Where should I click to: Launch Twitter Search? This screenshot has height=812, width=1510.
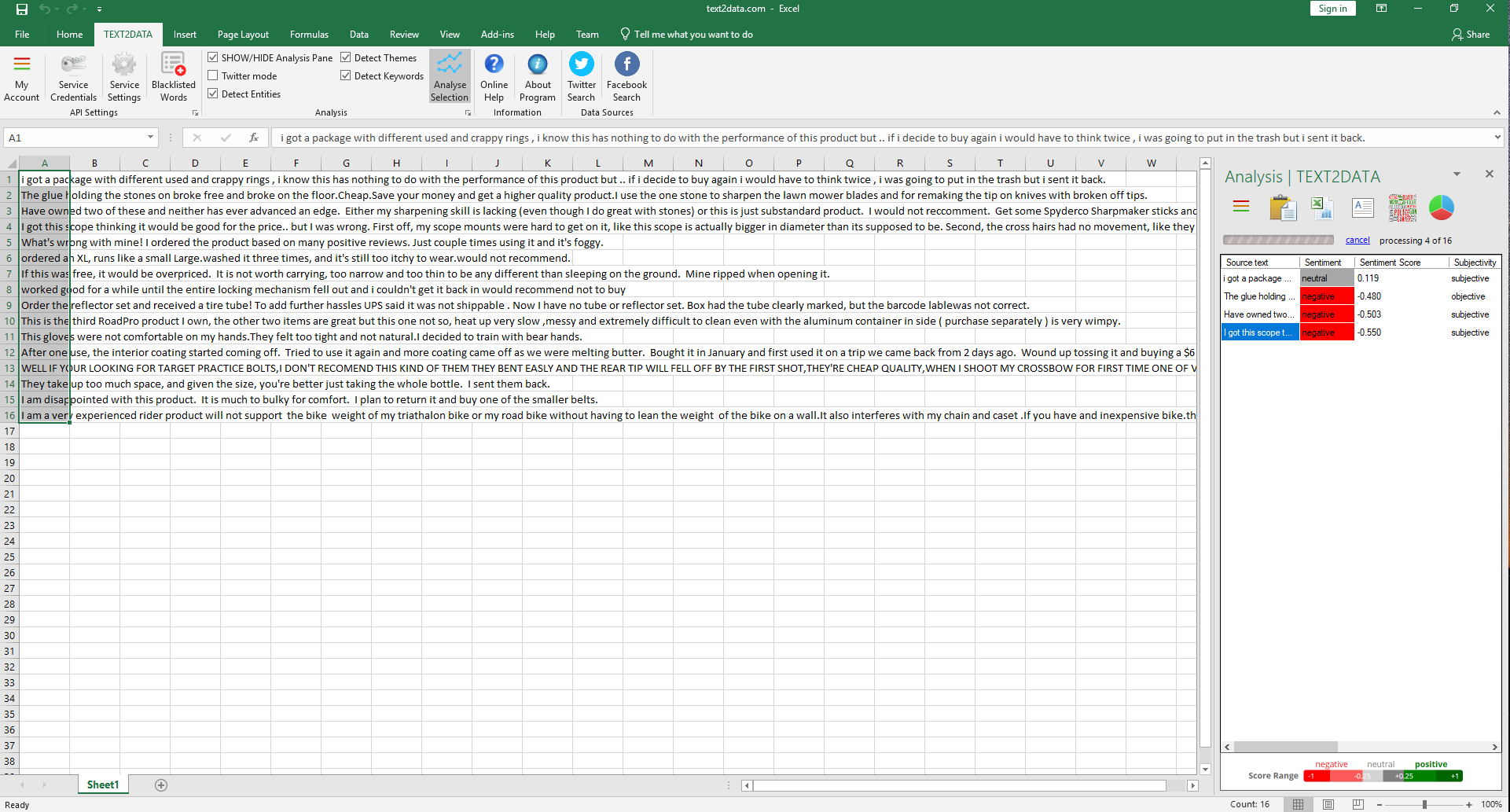point(582,78)
